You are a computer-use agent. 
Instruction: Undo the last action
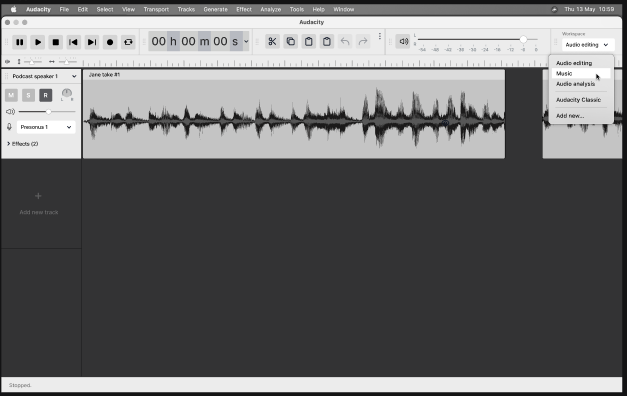click(345, 42)
